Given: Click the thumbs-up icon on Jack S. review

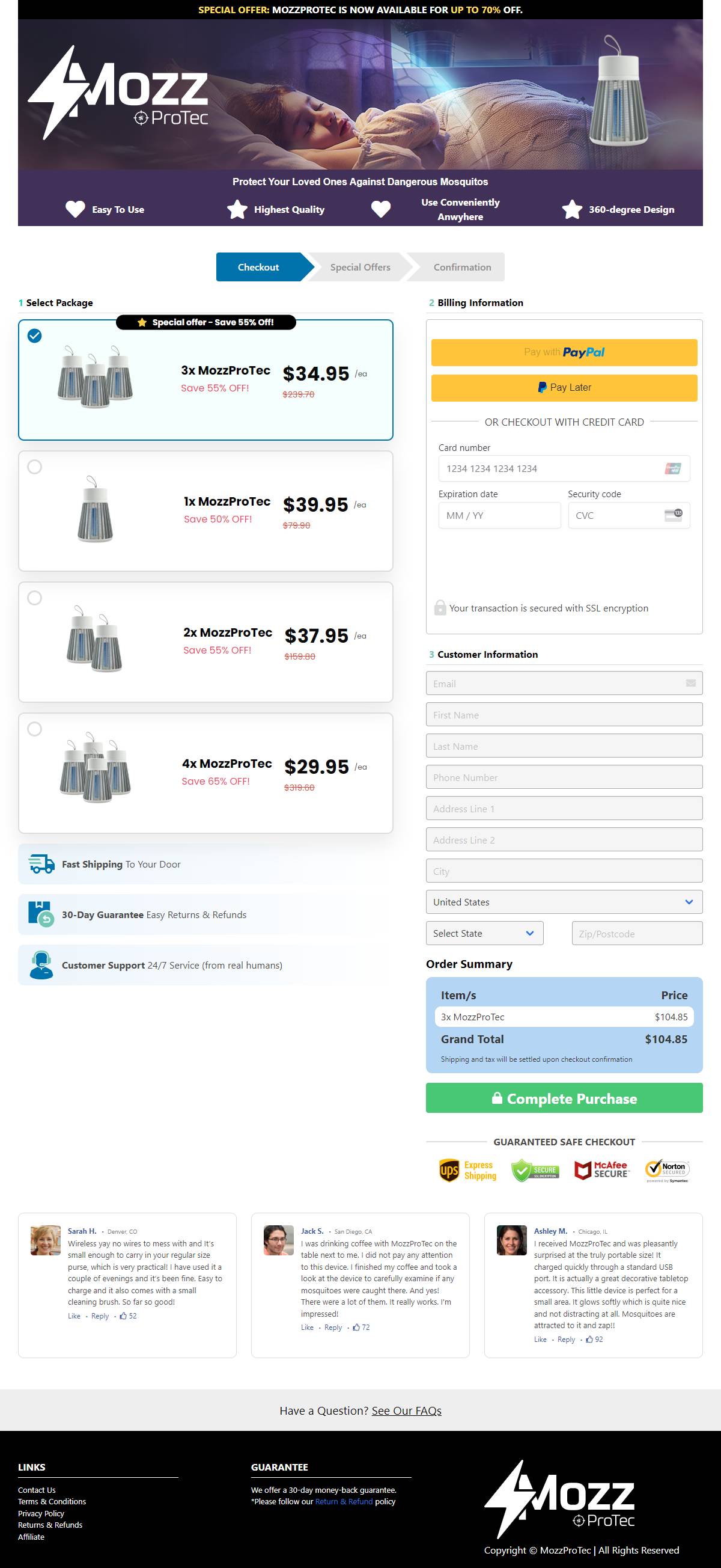Looking at the screenshot, I should (x=356, y=1327).
